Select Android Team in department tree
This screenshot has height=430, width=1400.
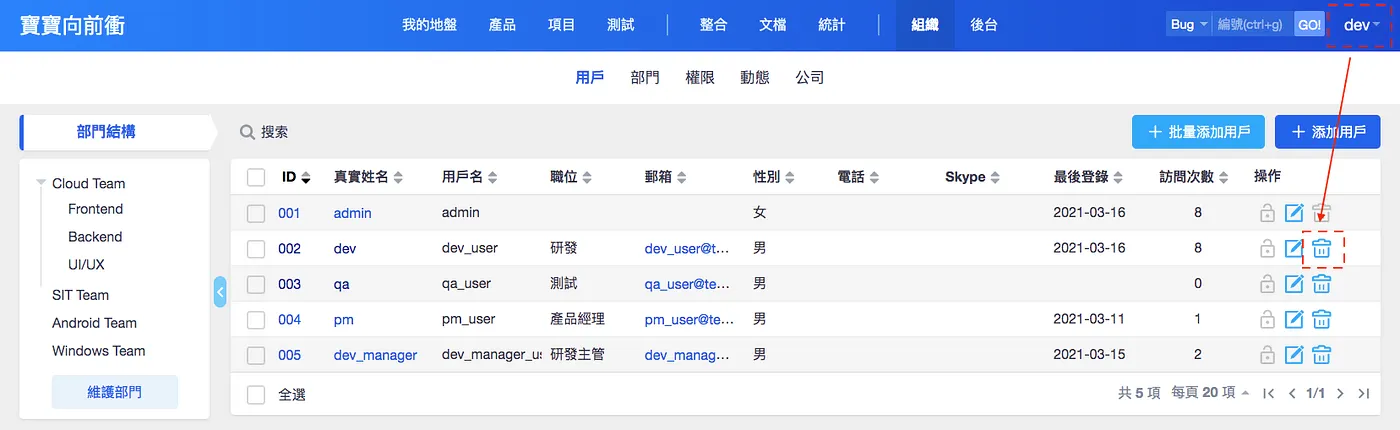tap(94, 323)
